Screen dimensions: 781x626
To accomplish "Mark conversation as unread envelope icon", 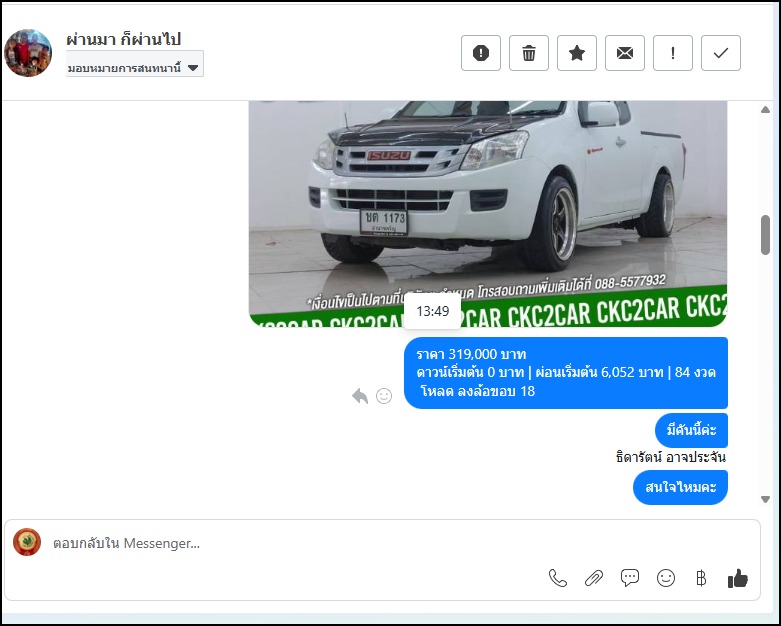I will [x=625, y=53].
